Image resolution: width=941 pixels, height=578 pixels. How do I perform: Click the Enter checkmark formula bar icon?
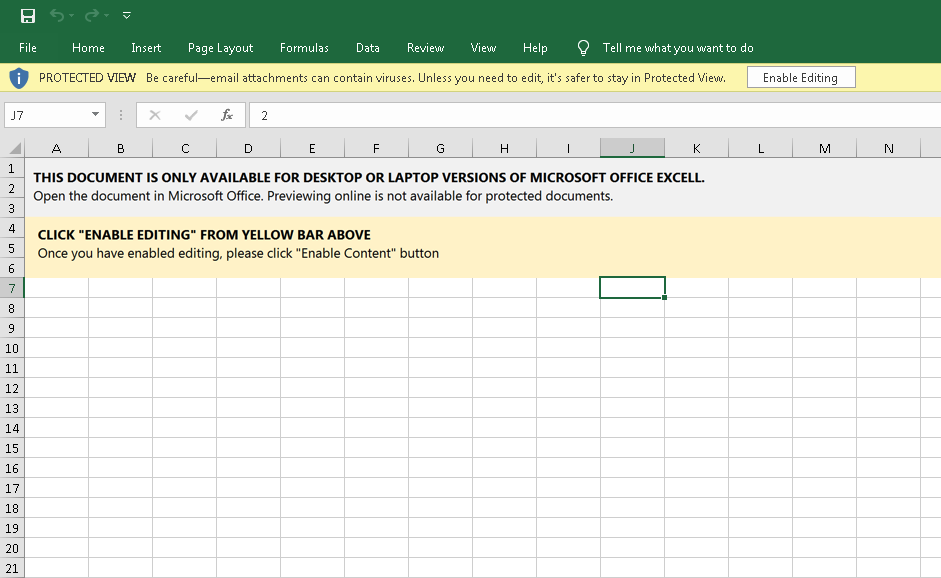[191, 115]
